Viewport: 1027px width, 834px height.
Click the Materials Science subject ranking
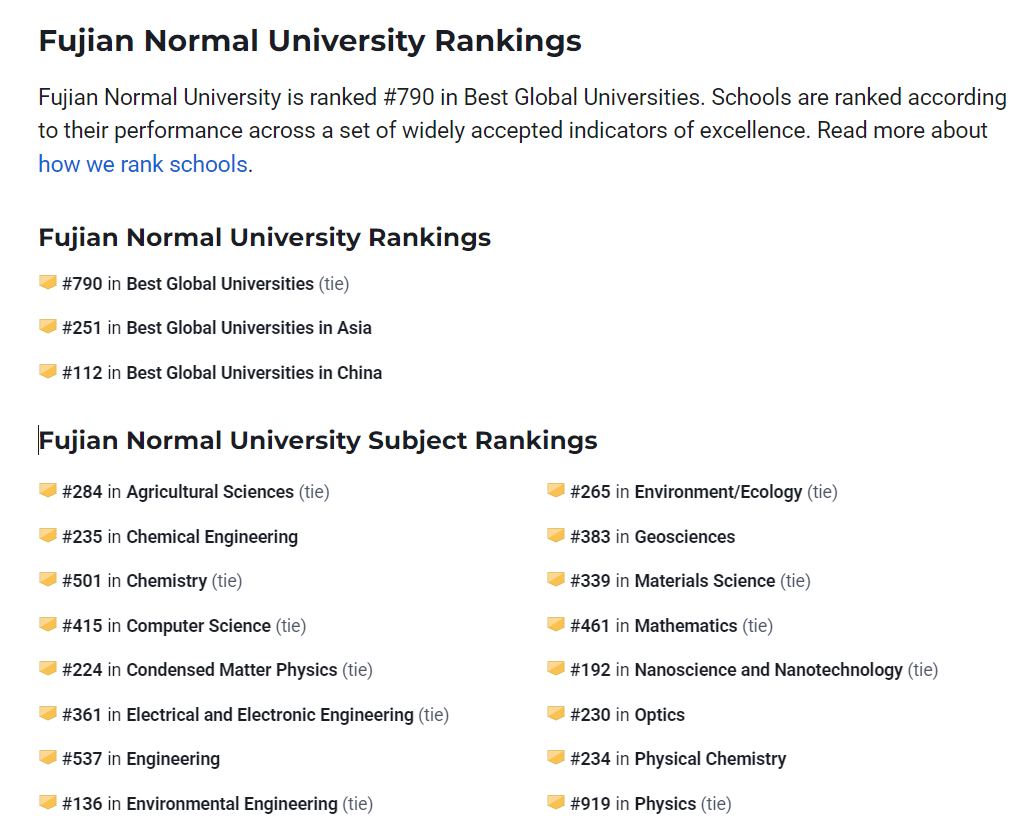click(x=704, y=581)
